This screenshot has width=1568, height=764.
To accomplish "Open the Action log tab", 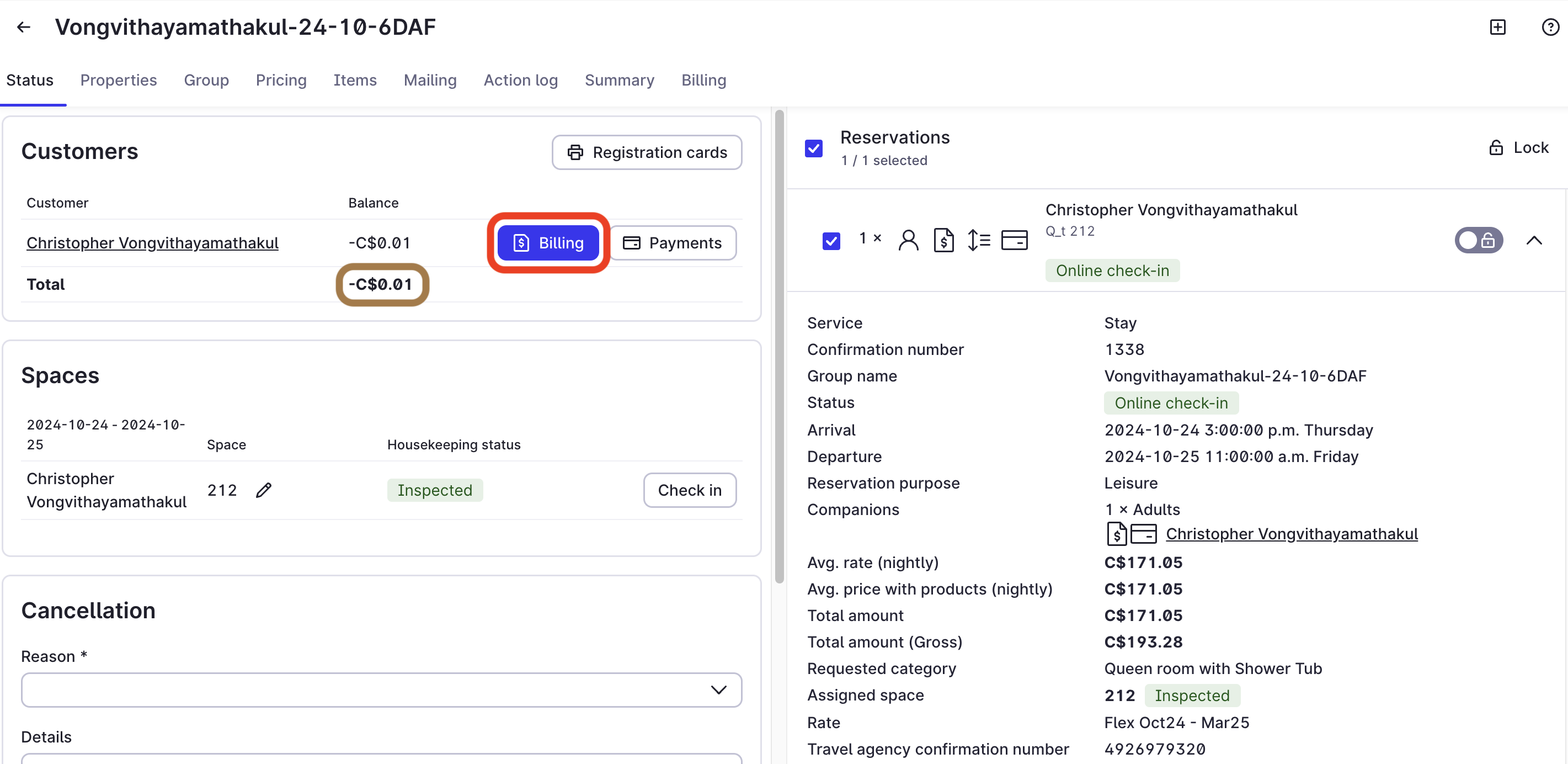I will pyautogui.click(x=520, y=81).
